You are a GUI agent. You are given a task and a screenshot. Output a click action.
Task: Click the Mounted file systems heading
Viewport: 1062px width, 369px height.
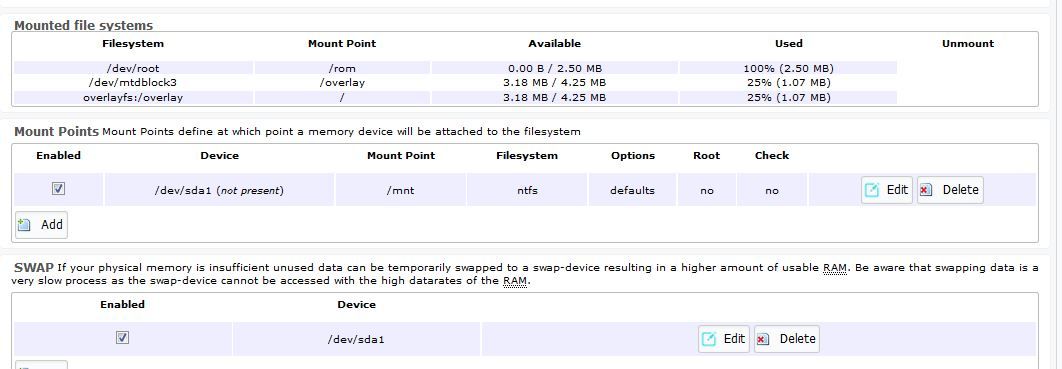pyautogui.click(x=84, y=26)
